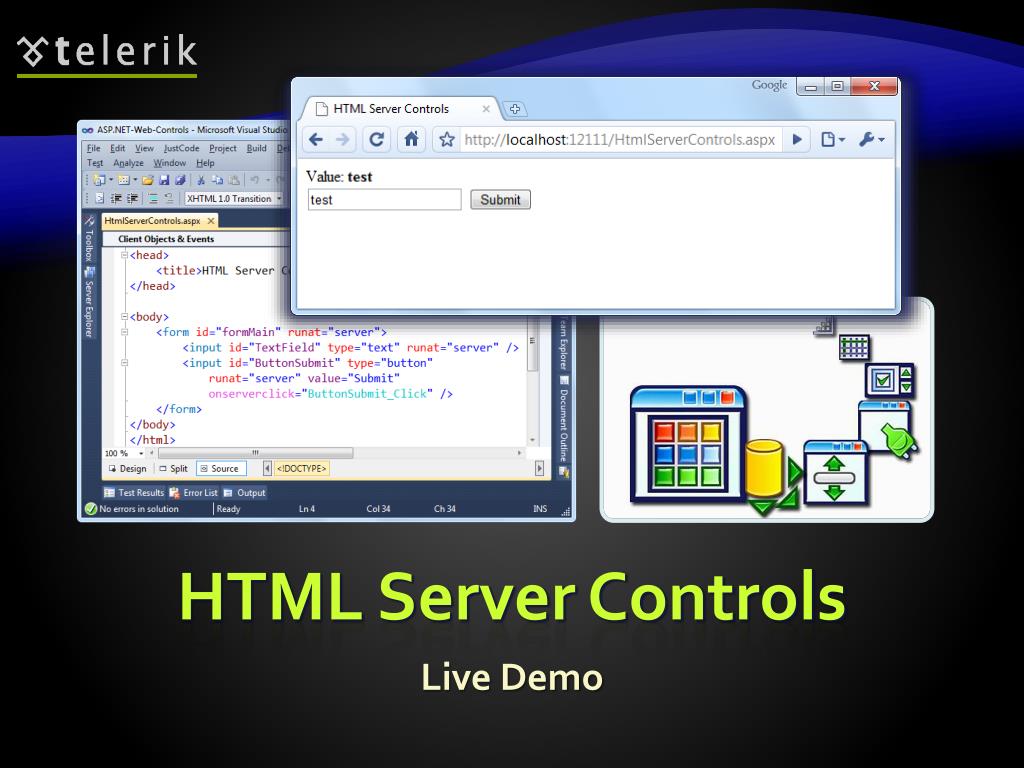Click the Save floppy icon in Visual Studio

164,180
